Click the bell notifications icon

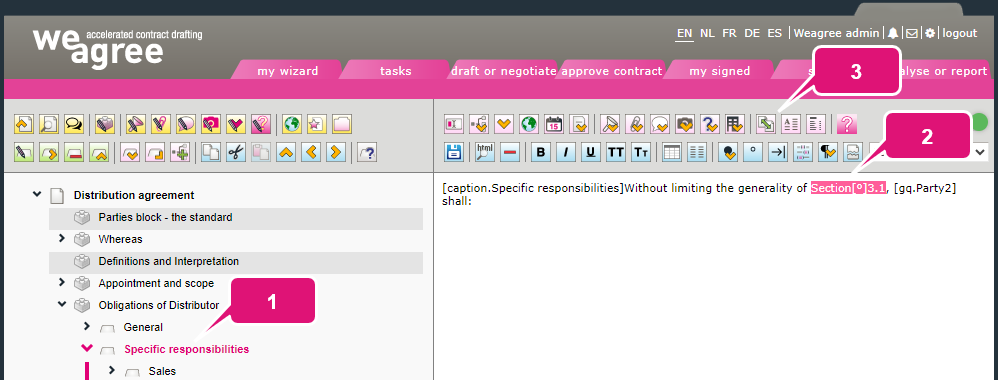(x=893, y=33)
